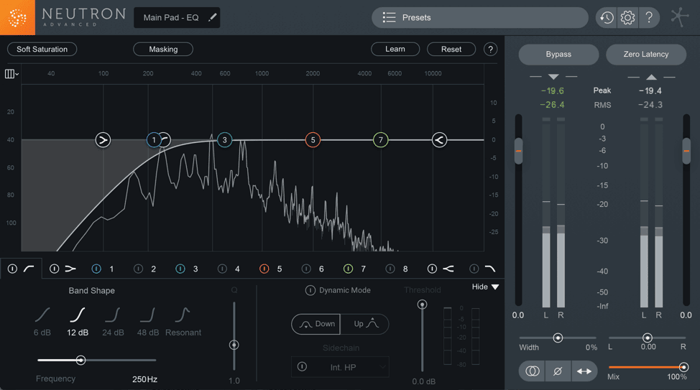Click the Soft Saturation button

point(42,49)
